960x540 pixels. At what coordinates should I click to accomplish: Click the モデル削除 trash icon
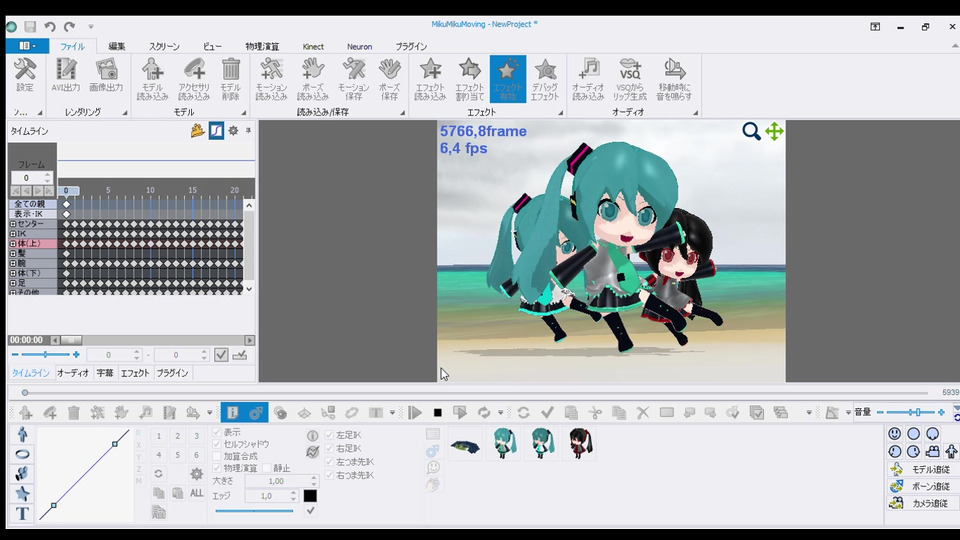point(231,79)
